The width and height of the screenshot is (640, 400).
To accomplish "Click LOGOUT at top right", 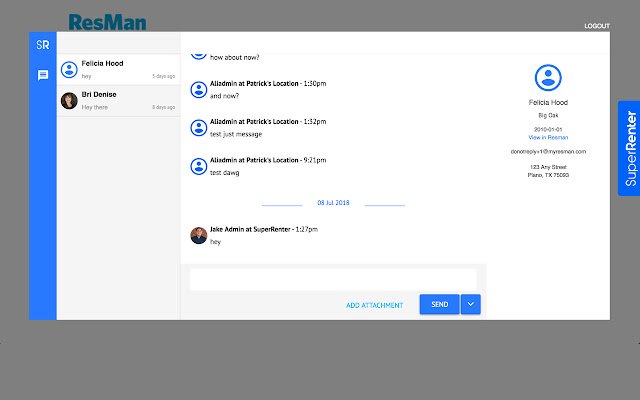I will coord(597,26).
